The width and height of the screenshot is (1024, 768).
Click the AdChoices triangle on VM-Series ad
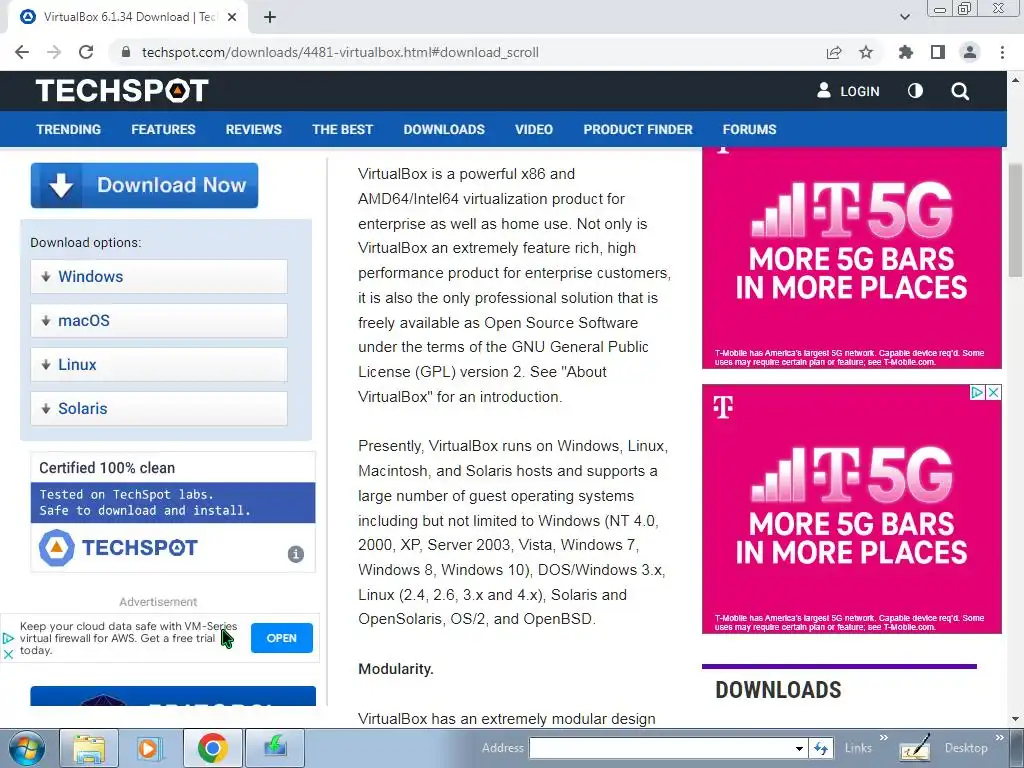[x=8, y=638]
